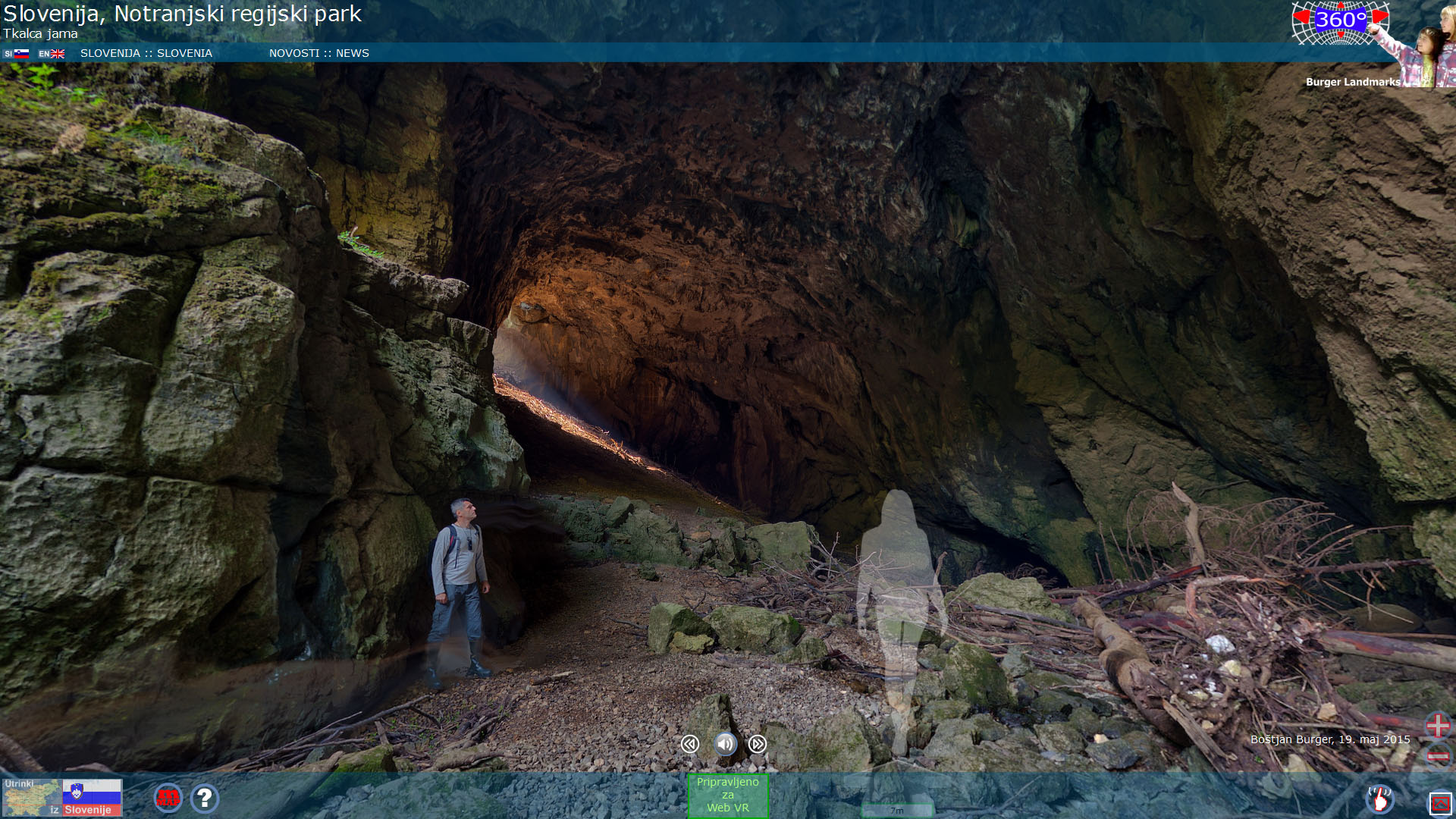Open SLOVENIJA :: SLOVENIA menu

point(146,53)
